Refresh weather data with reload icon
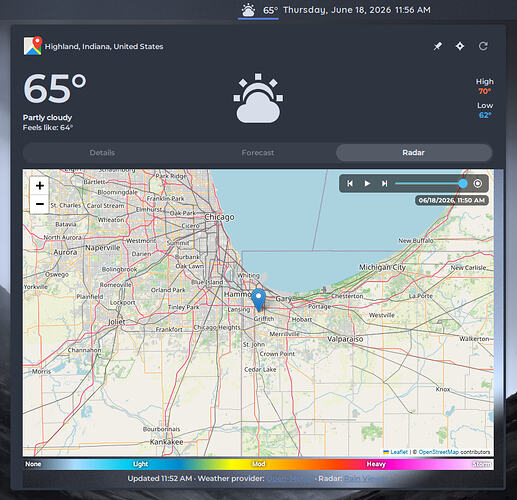This screenshot has height=500, width=517. point(483,46)
